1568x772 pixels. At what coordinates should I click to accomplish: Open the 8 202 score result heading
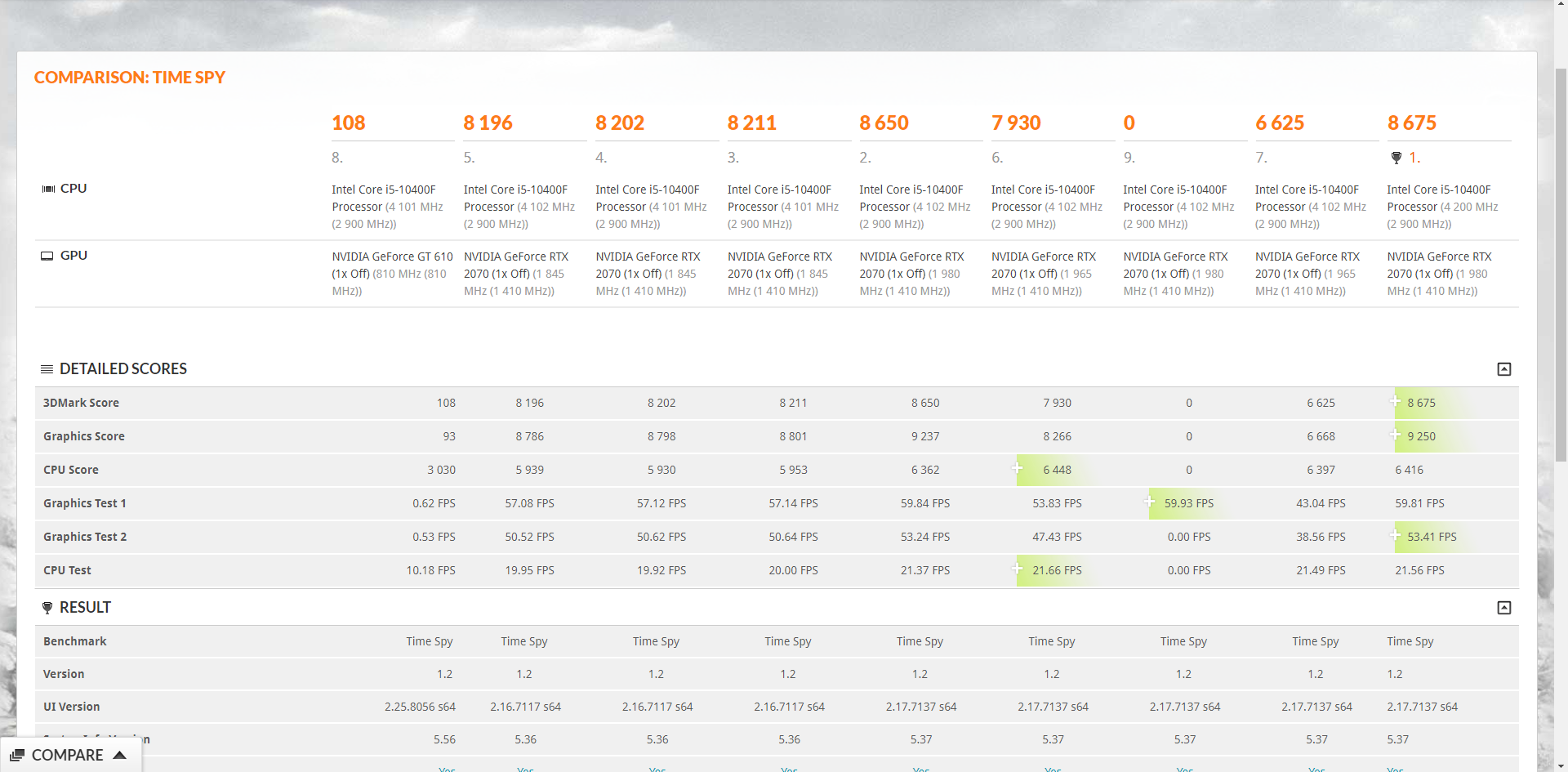tap(620, 123)
